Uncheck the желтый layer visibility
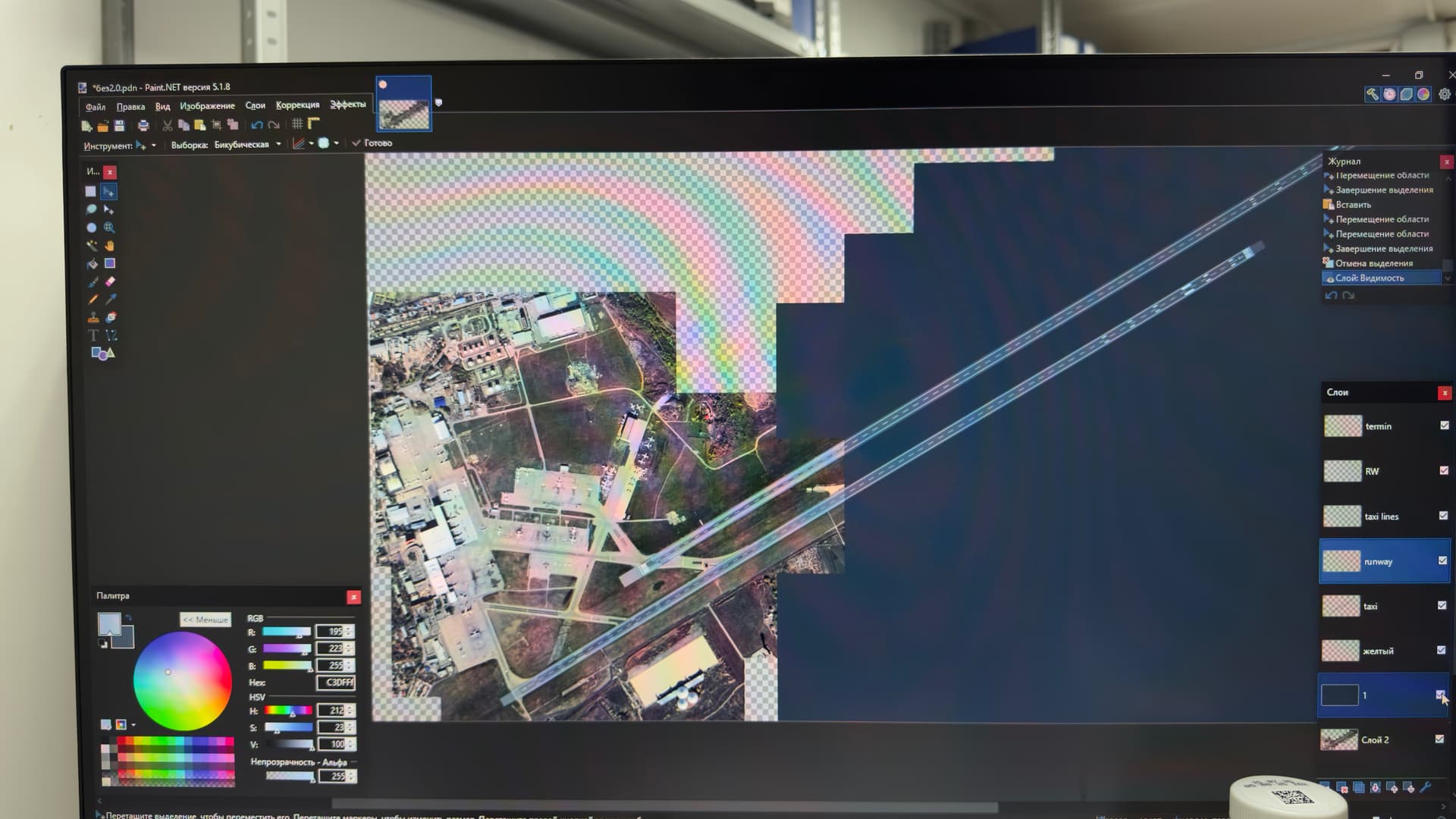 coord(1442,650)
